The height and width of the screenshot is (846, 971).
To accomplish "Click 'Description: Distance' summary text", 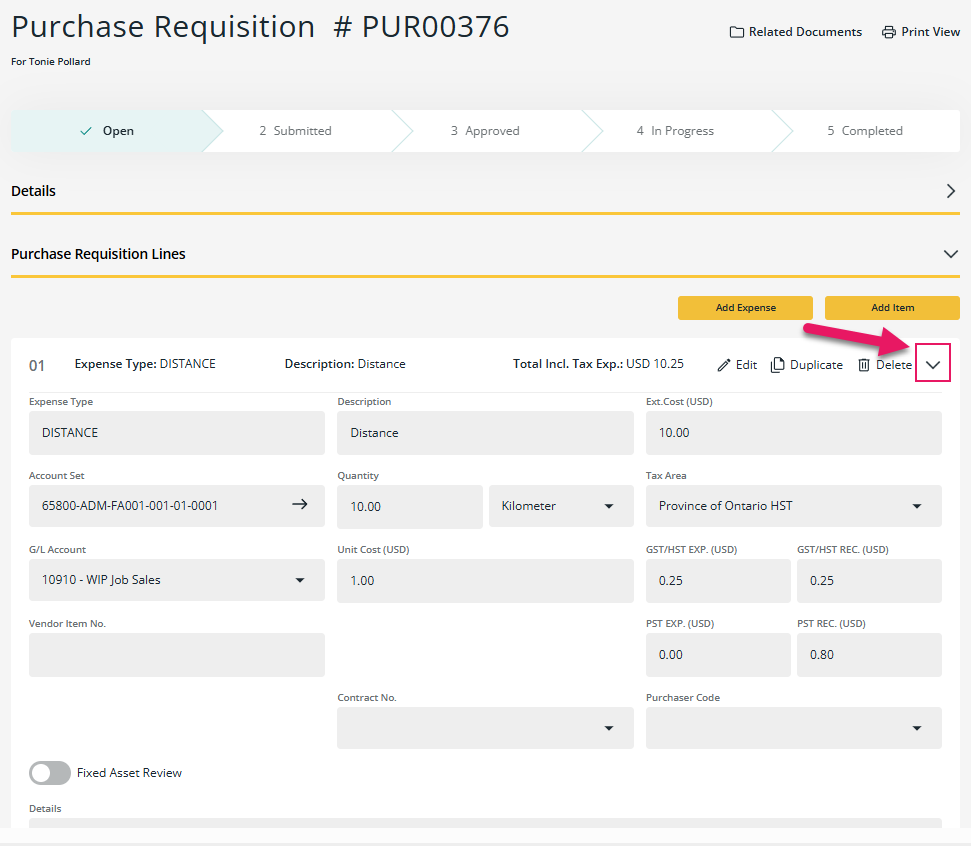I will point(345,364).
